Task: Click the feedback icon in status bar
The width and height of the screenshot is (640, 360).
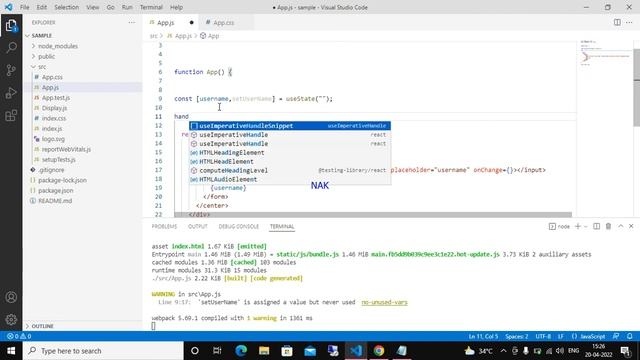Action: click(616, 336)
